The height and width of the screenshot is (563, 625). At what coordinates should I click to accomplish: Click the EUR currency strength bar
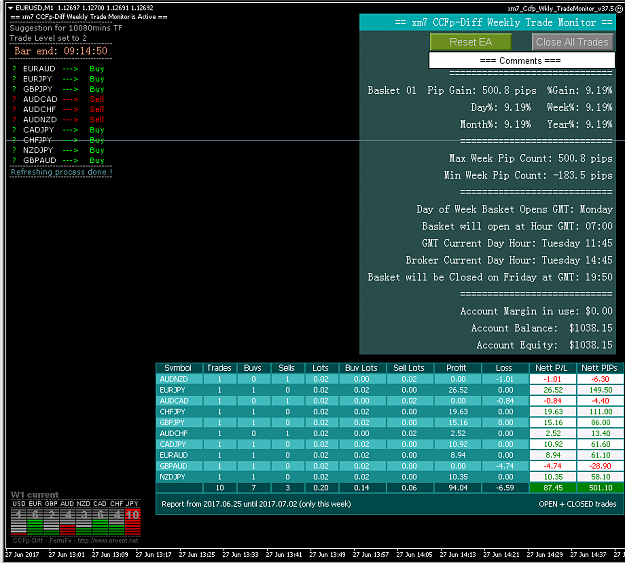point(35,522)
